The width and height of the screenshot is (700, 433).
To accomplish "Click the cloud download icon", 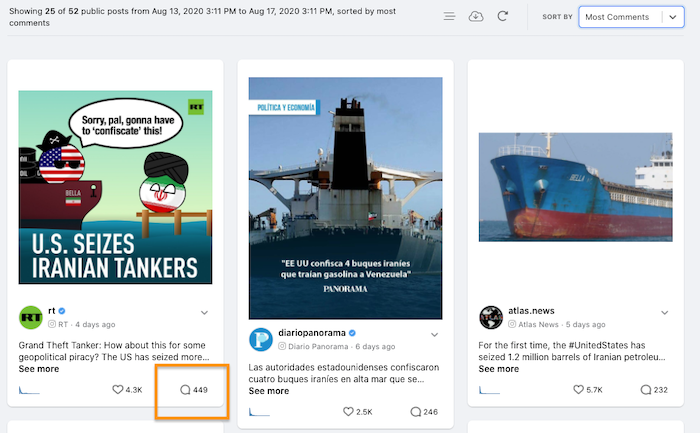I will [476, 17].
